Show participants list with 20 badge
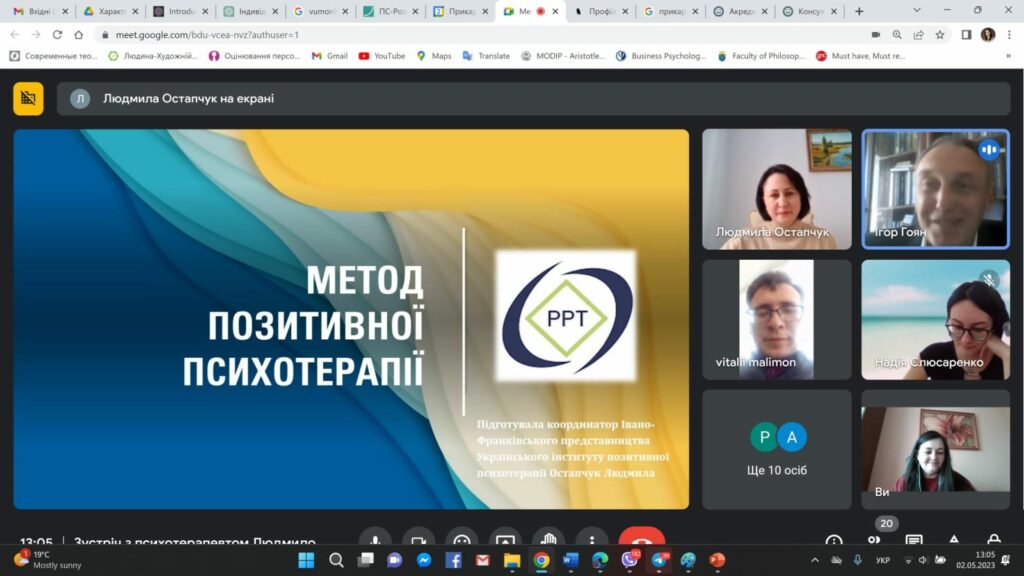 point(875,539)
